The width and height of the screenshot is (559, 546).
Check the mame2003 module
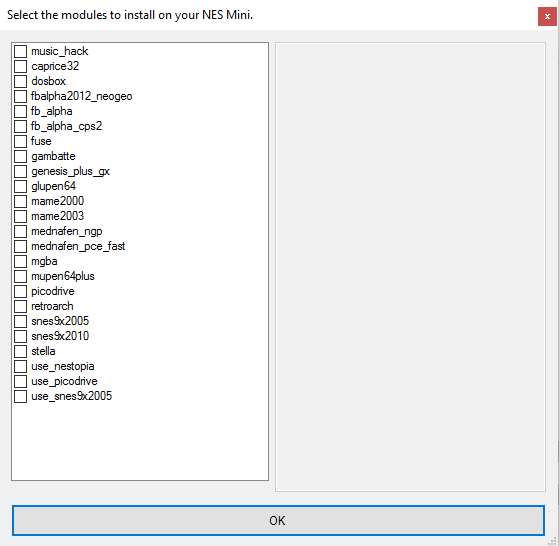click(20, 216)
